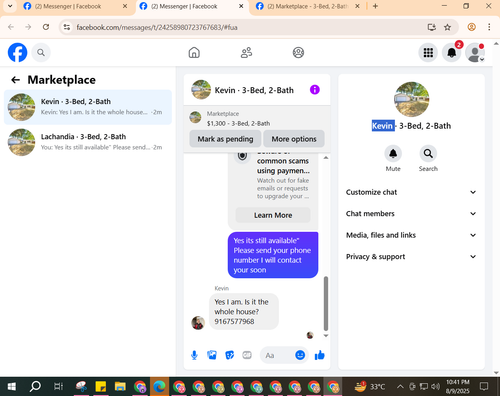Screen dimensions: 500x396
Task: Open the Chrome three-dot menu
Action: [x=489, y=27]
